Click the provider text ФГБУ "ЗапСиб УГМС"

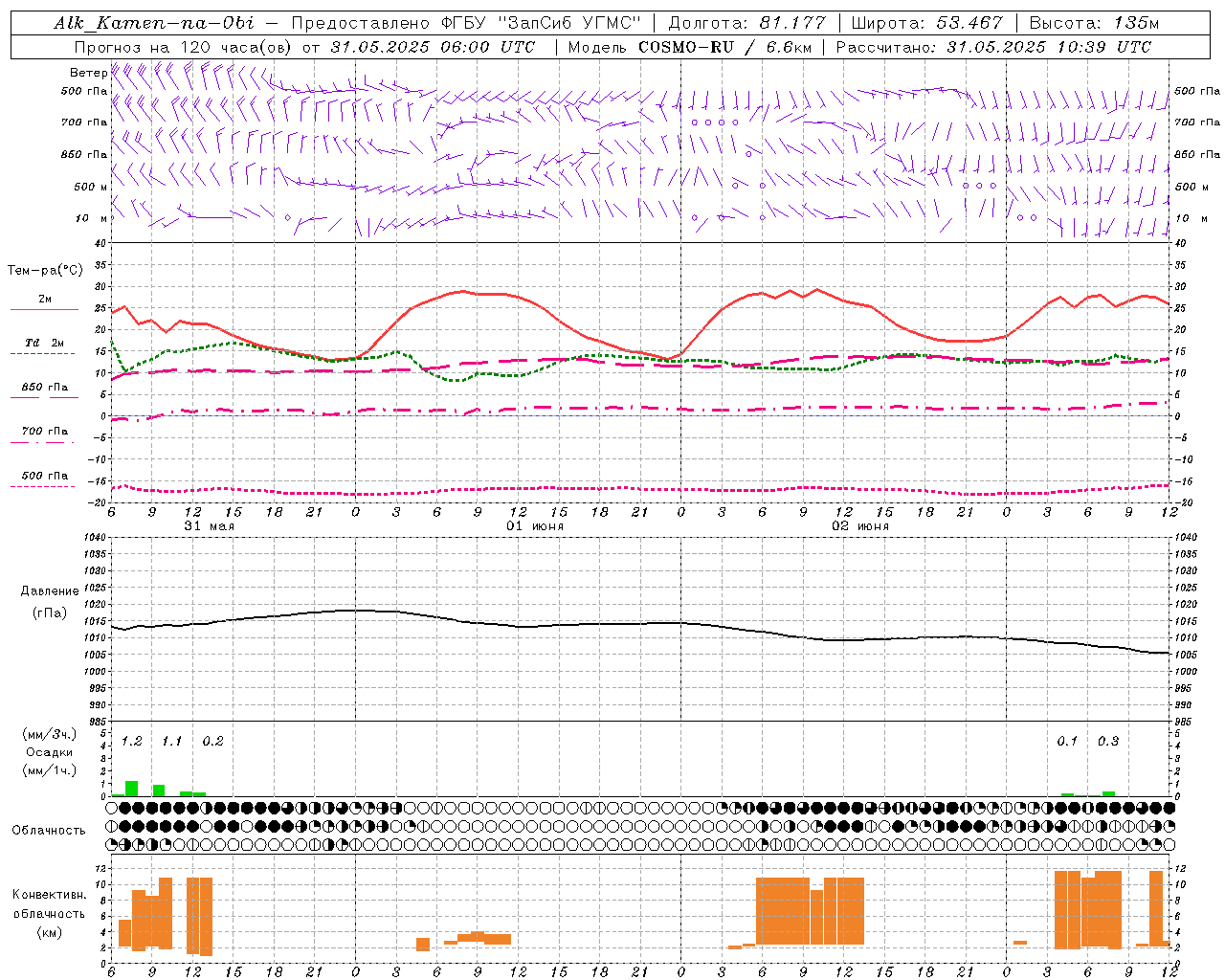(539, 23)
